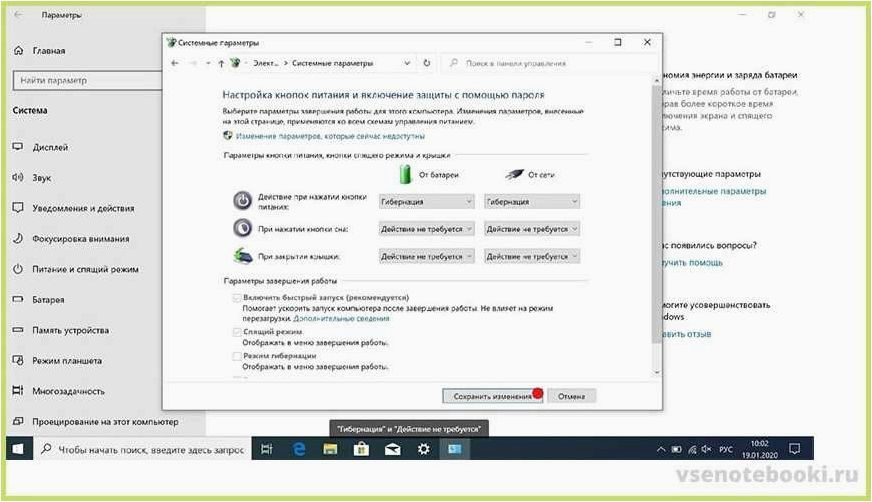The width and height of the screenshot is (872, 502).
Task: Click the power button icon in settings row
Action: coord(242,201)
